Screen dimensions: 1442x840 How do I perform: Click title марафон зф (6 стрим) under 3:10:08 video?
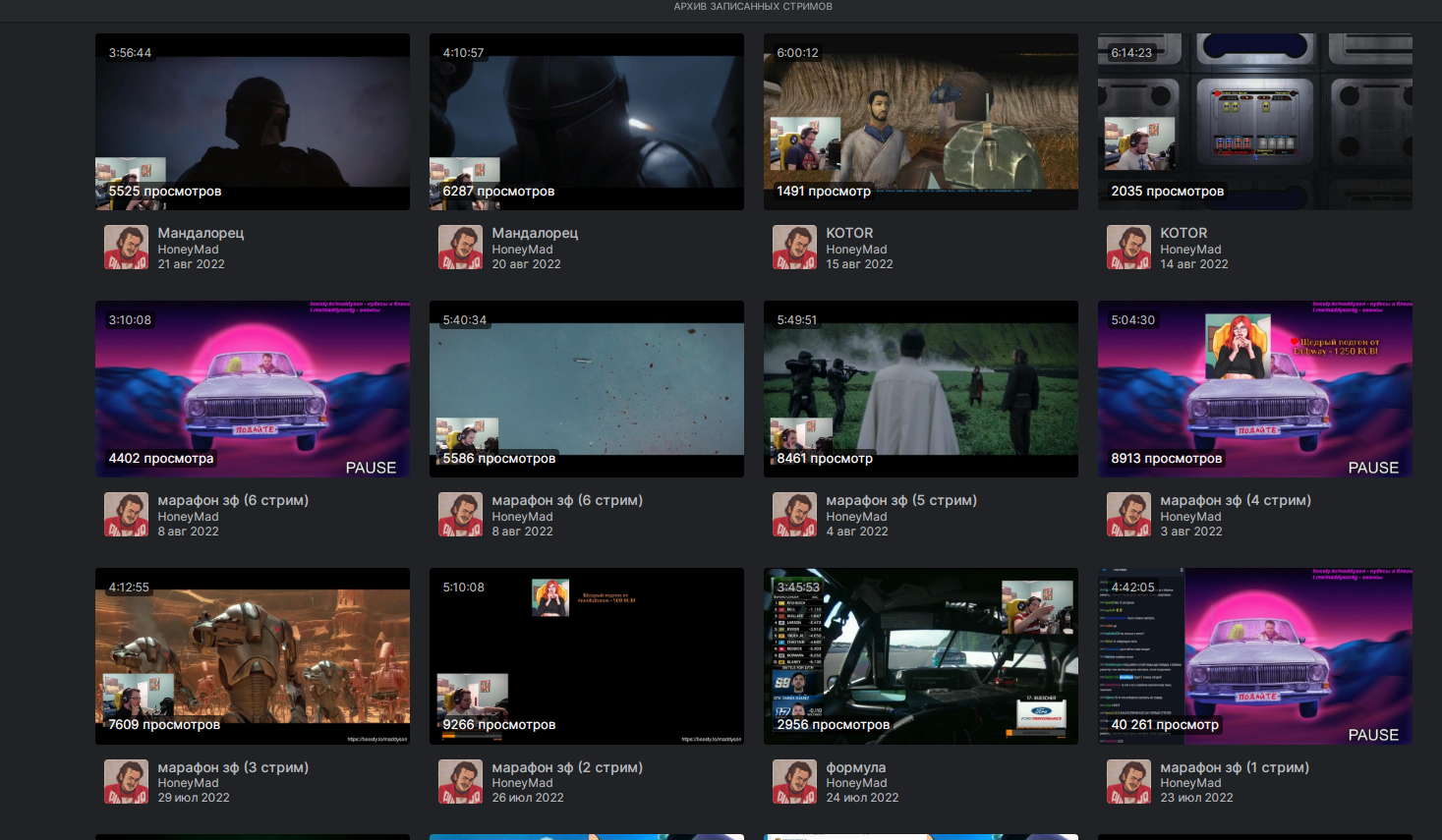233,500
